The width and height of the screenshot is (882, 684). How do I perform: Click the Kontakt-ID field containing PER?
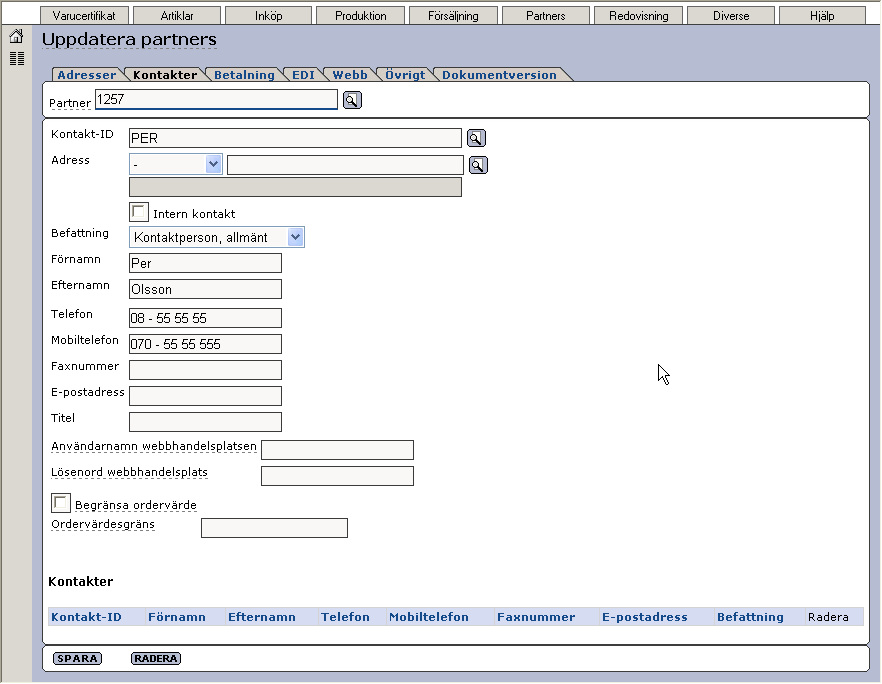[x=295, y=138]
